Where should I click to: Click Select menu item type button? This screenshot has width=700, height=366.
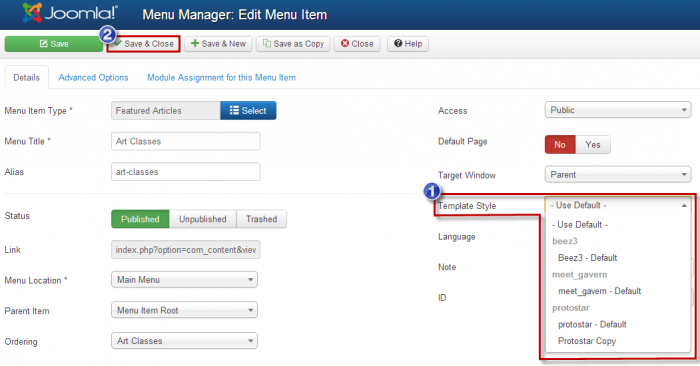pos(248,111)
